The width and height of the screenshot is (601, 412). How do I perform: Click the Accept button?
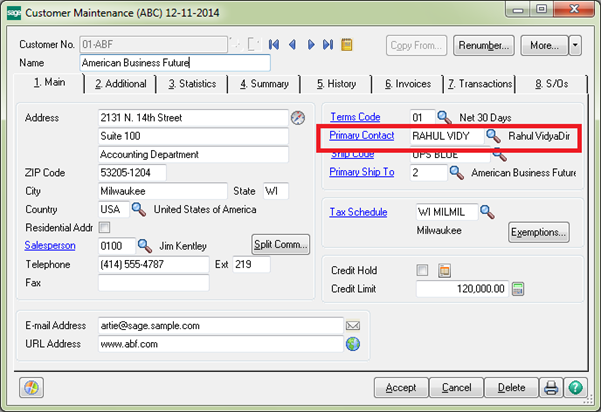401,388
